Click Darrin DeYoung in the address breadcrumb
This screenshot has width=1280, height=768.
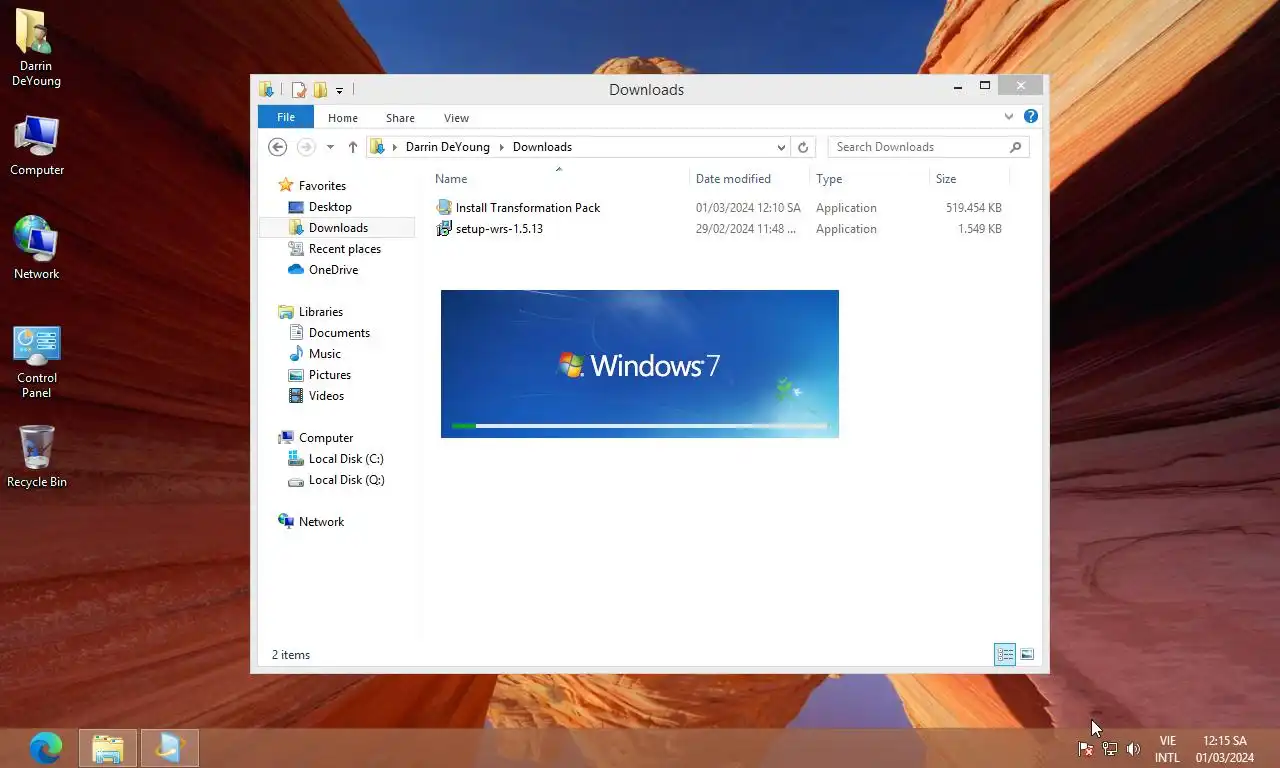(448, 147)
